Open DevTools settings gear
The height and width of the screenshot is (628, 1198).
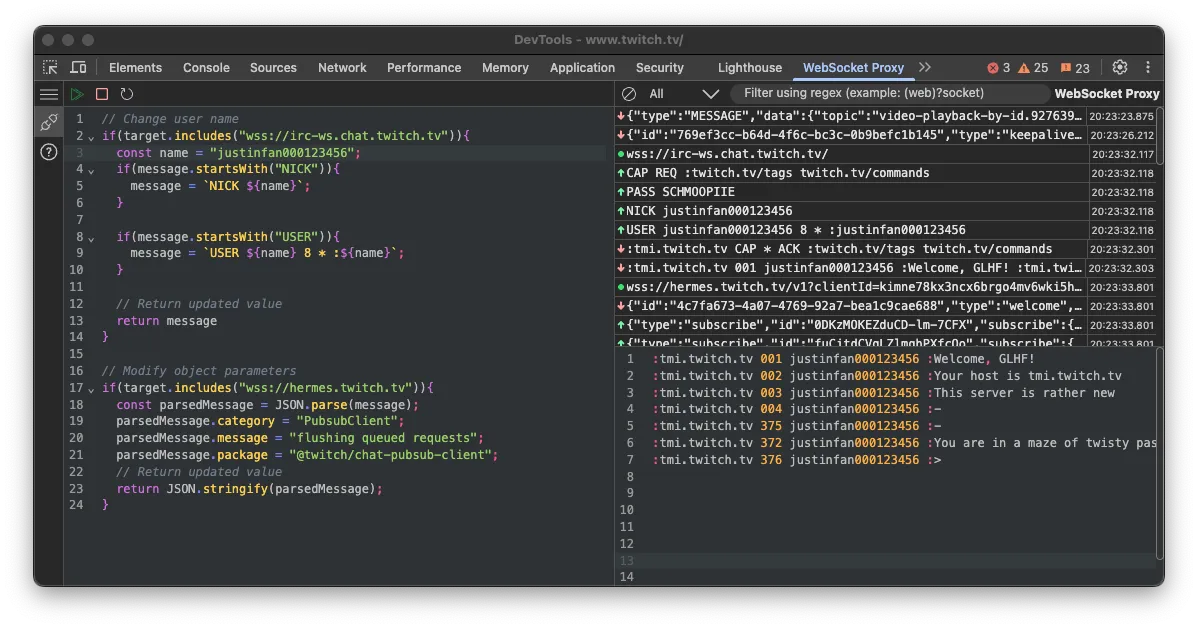pos(1120,67)
